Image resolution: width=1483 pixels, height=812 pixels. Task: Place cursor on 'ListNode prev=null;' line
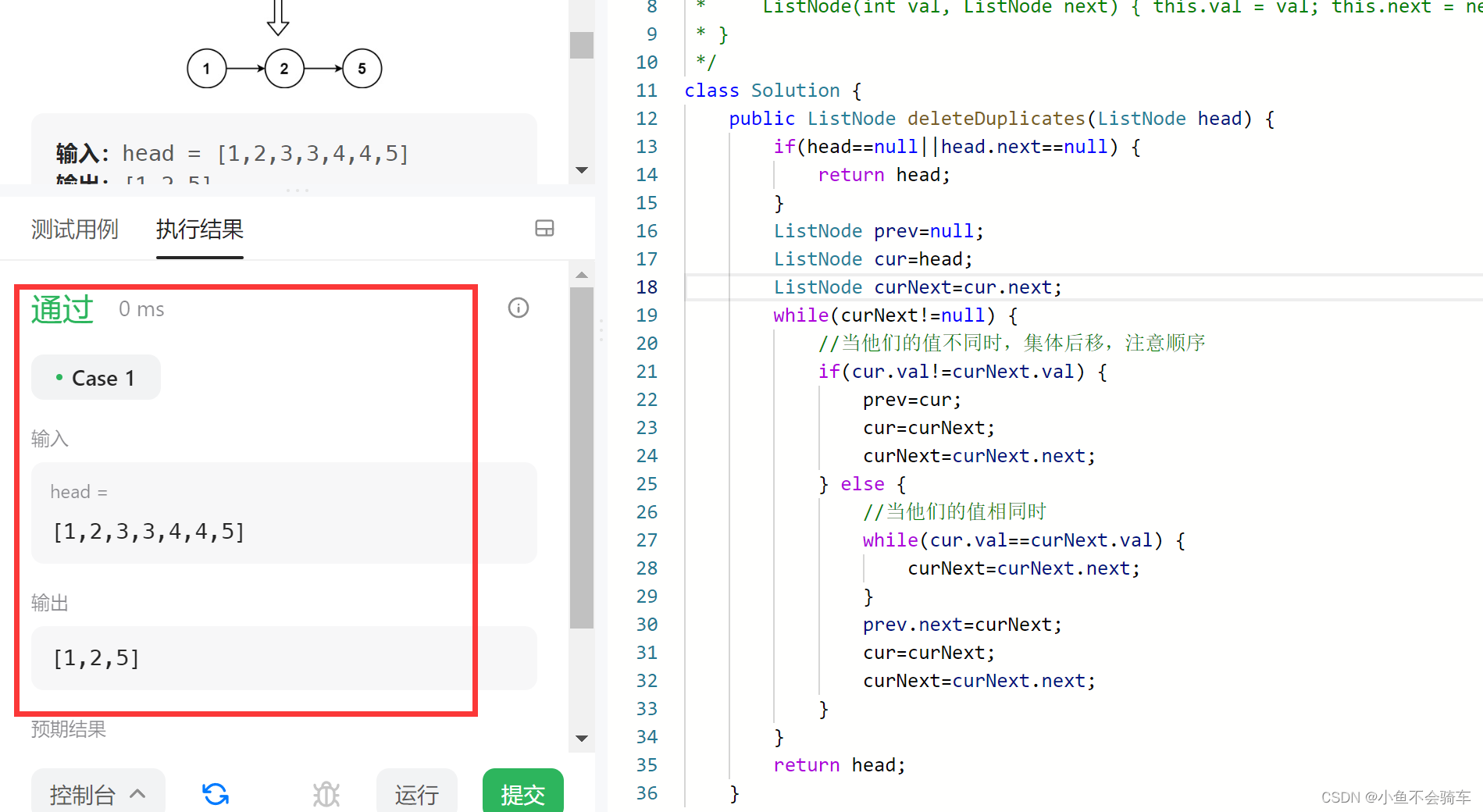879,231
